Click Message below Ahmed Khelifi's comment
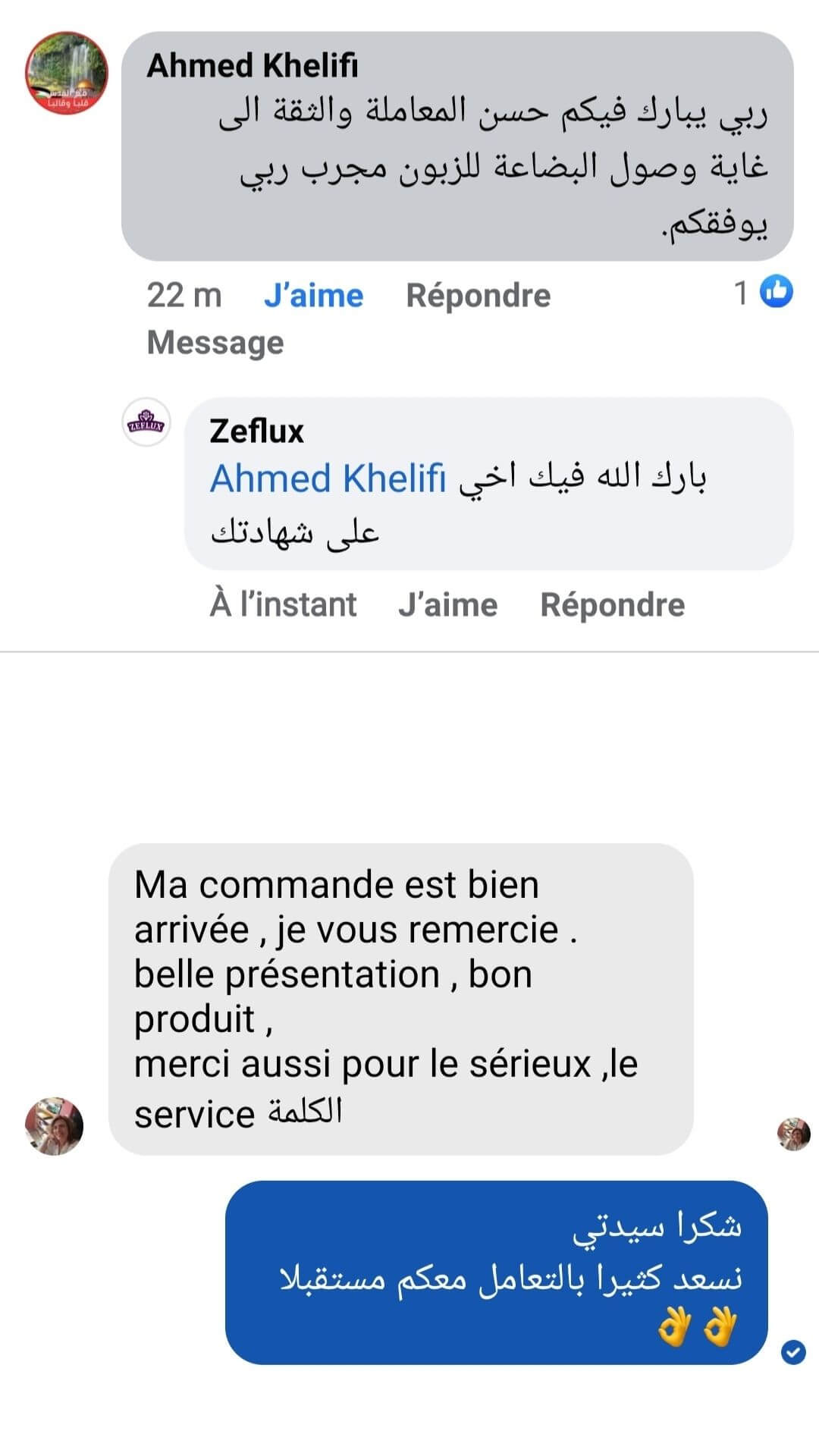 tap(215, 343)
